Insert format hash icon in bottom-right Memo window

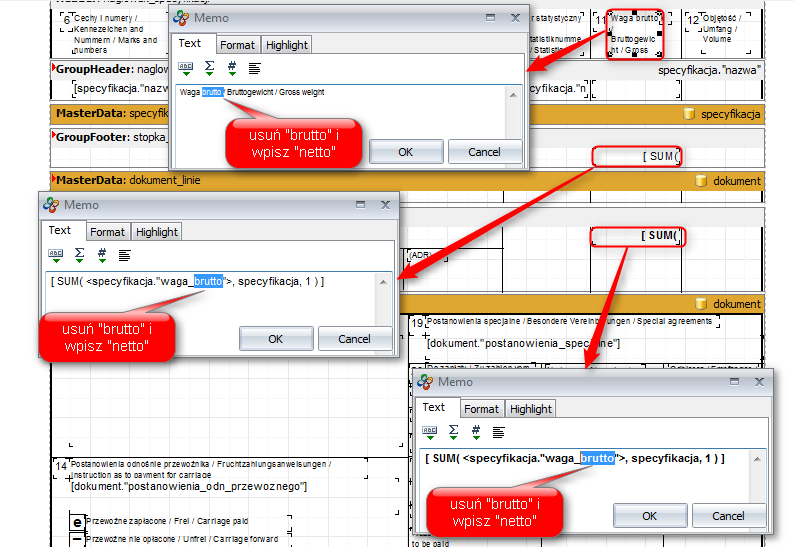click(476, 432)
